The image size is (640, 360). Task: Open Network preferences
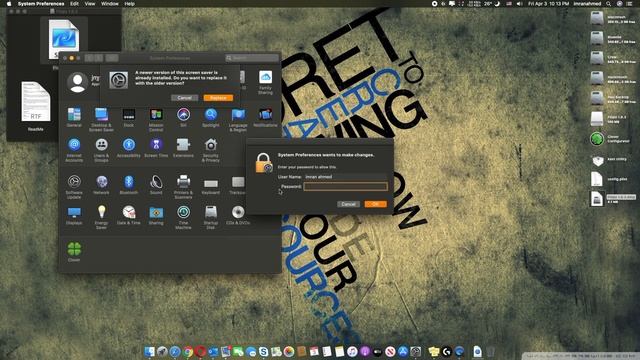(x=101, y=184)
